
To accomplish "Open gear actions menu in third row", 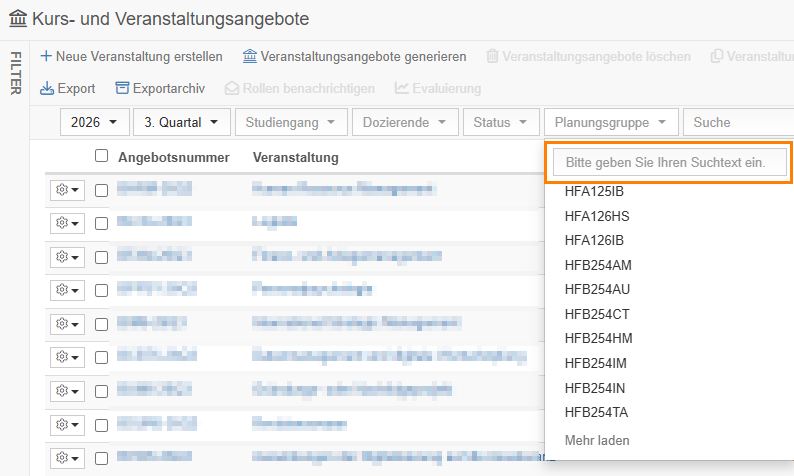I will (x=67, y=257).
